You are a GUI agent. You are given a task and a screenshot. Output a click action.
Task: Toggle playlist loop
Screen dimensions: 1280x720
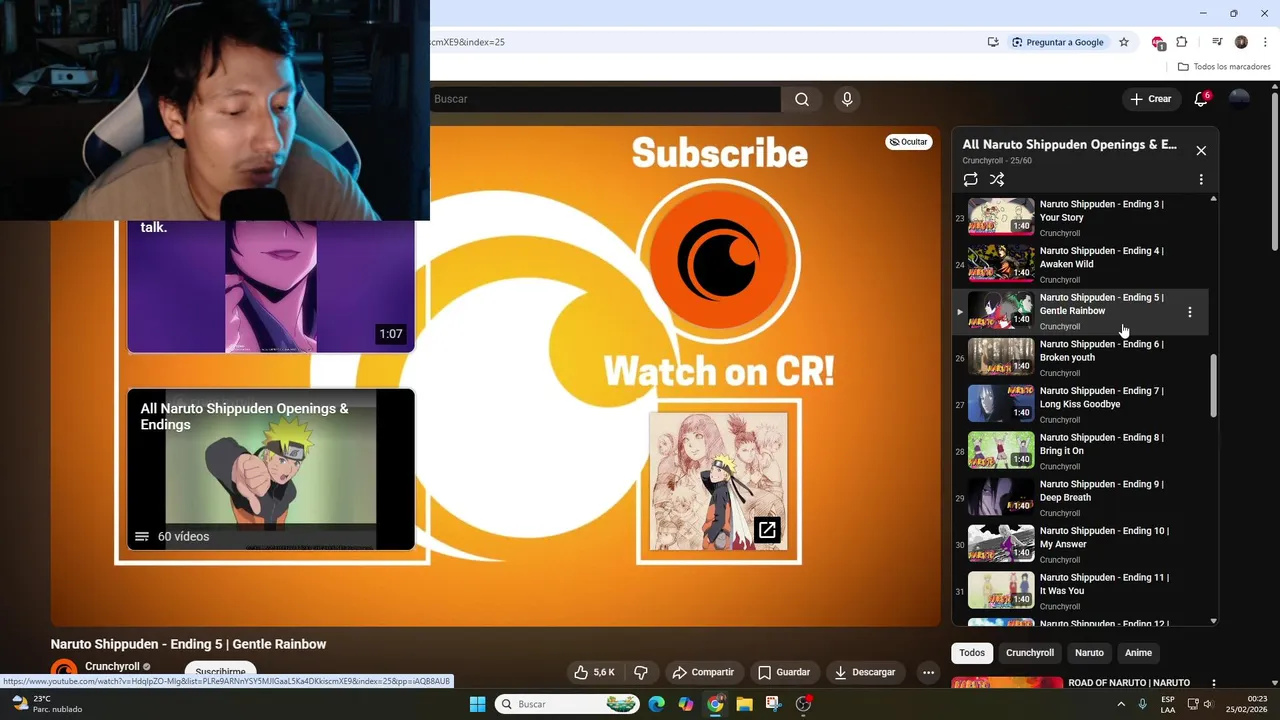pyautogui.click(x=970, y=179)
